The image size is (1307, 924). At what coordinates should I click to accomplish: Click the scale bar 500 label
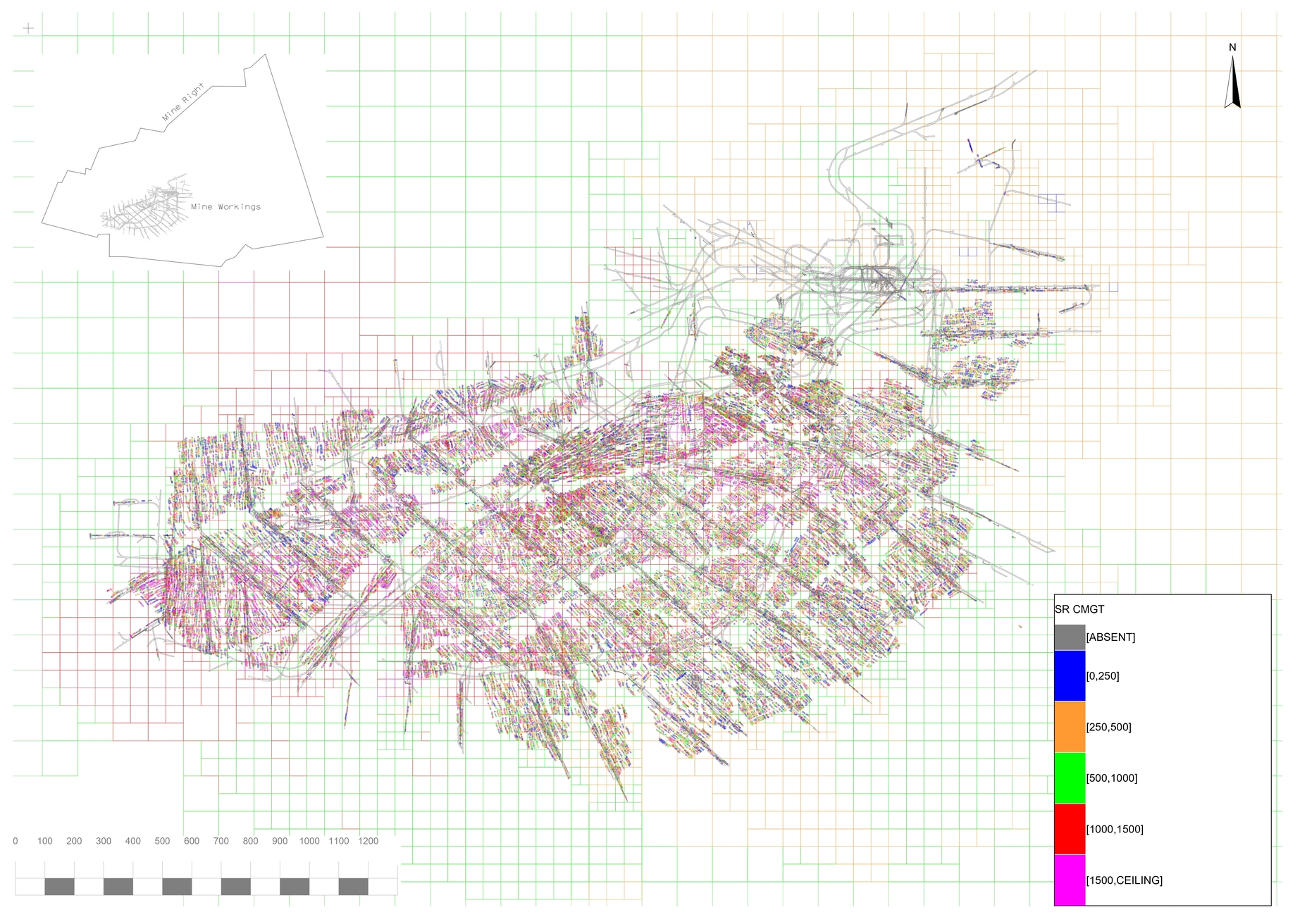click(162, 841)
